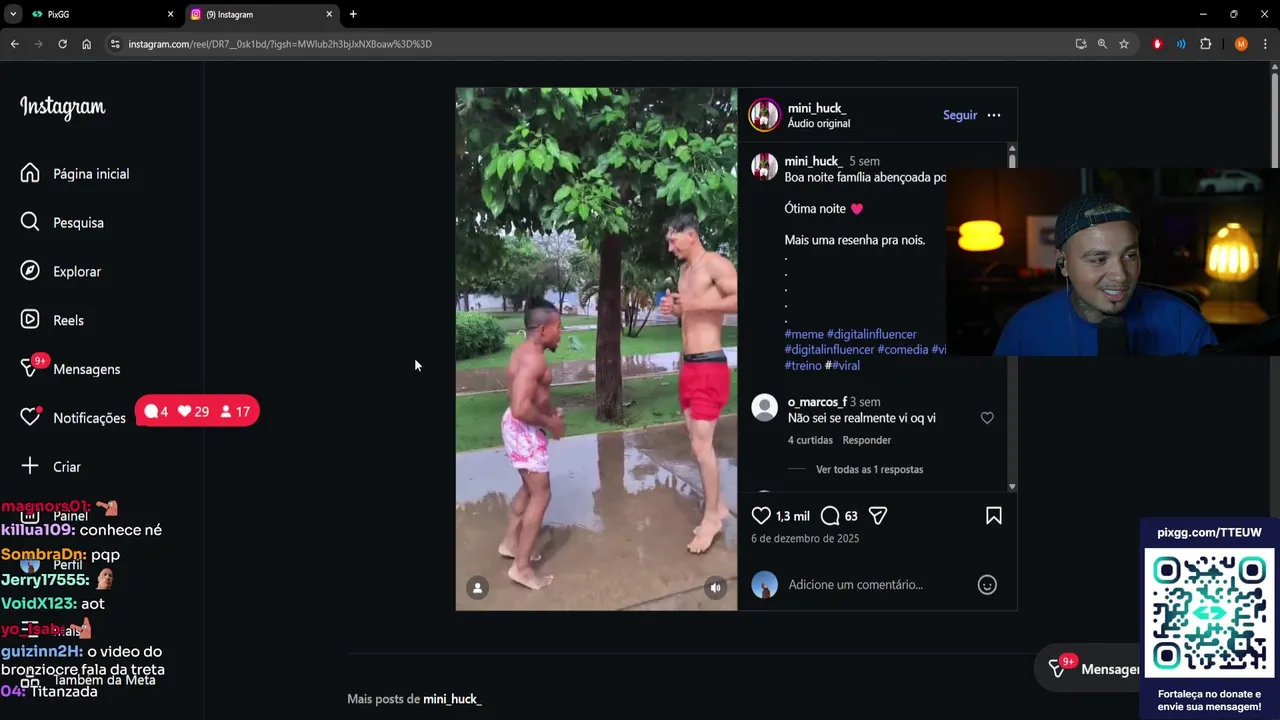The width and height of the screenshot is (1280, 720).
Task: Like o_marcos_f's comment
Action: pos(987,418)
